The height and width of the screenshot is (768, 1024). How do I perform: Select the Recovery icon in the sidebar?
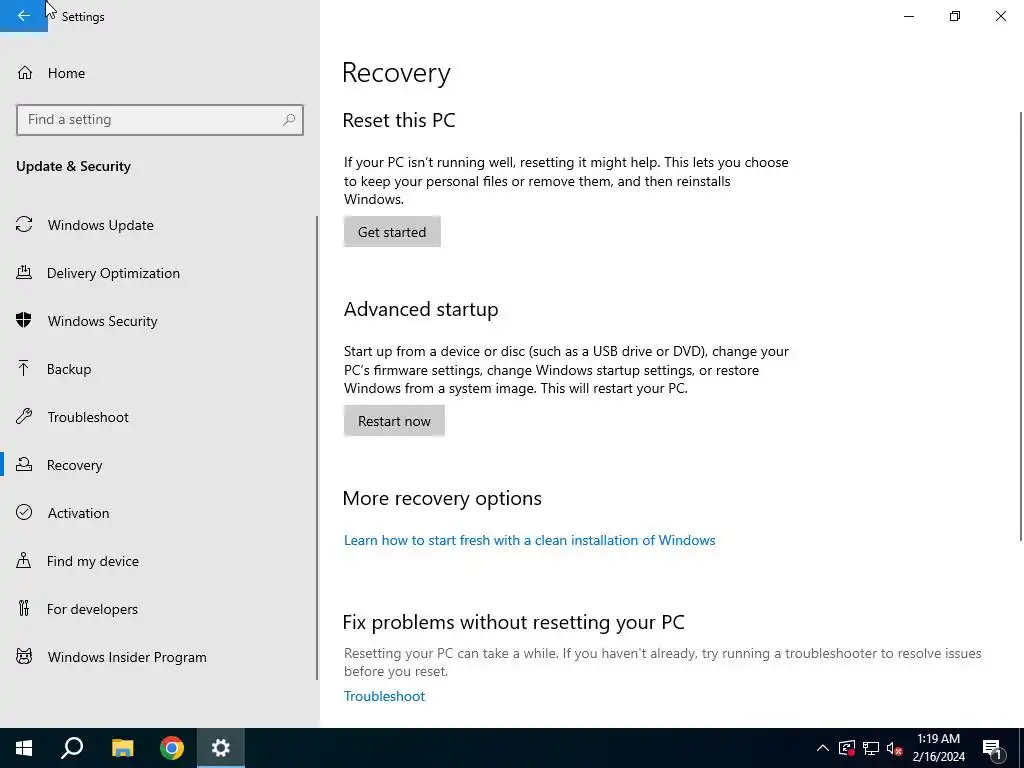pyautogui.click(x=24, y=465)
